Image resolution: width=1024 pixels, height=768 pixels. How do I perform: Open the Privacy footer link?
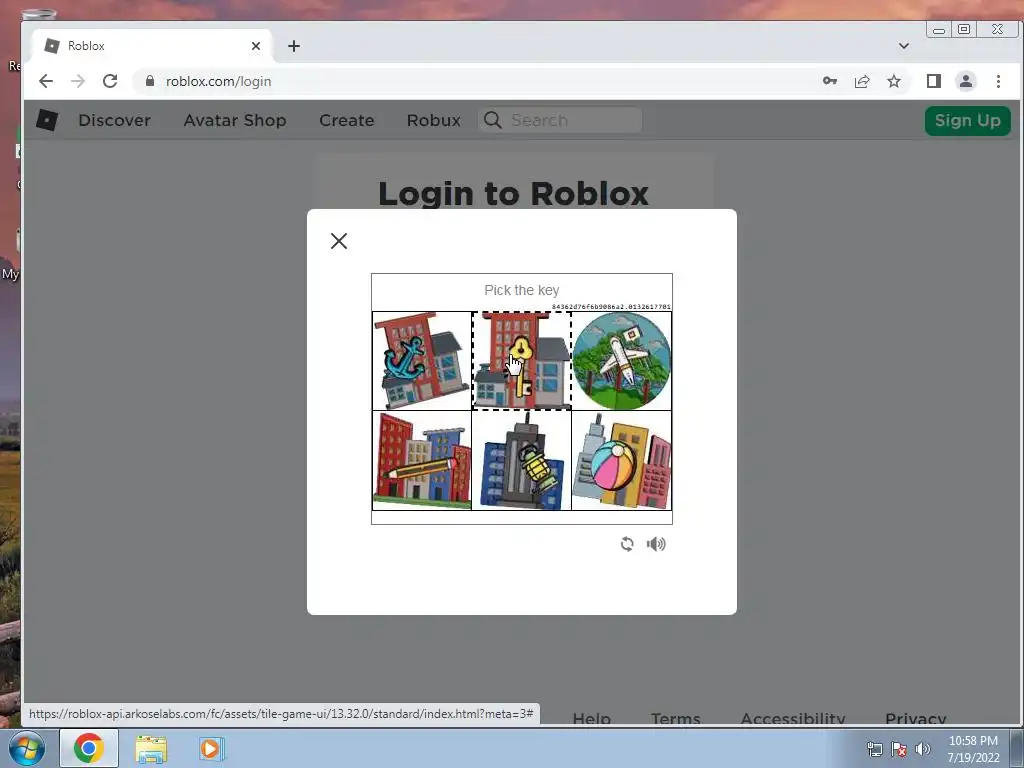tap(916, 718)
